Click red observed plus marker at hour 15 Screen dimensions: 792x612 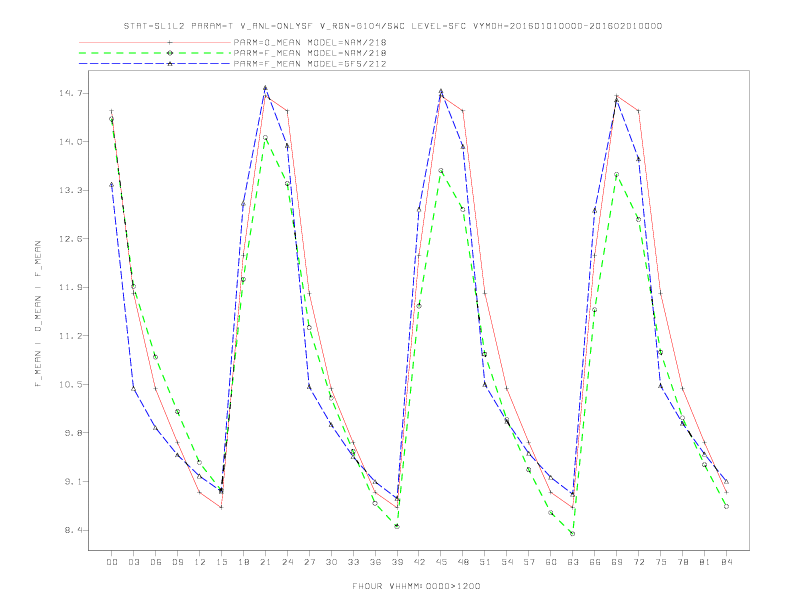click(221, 507)
